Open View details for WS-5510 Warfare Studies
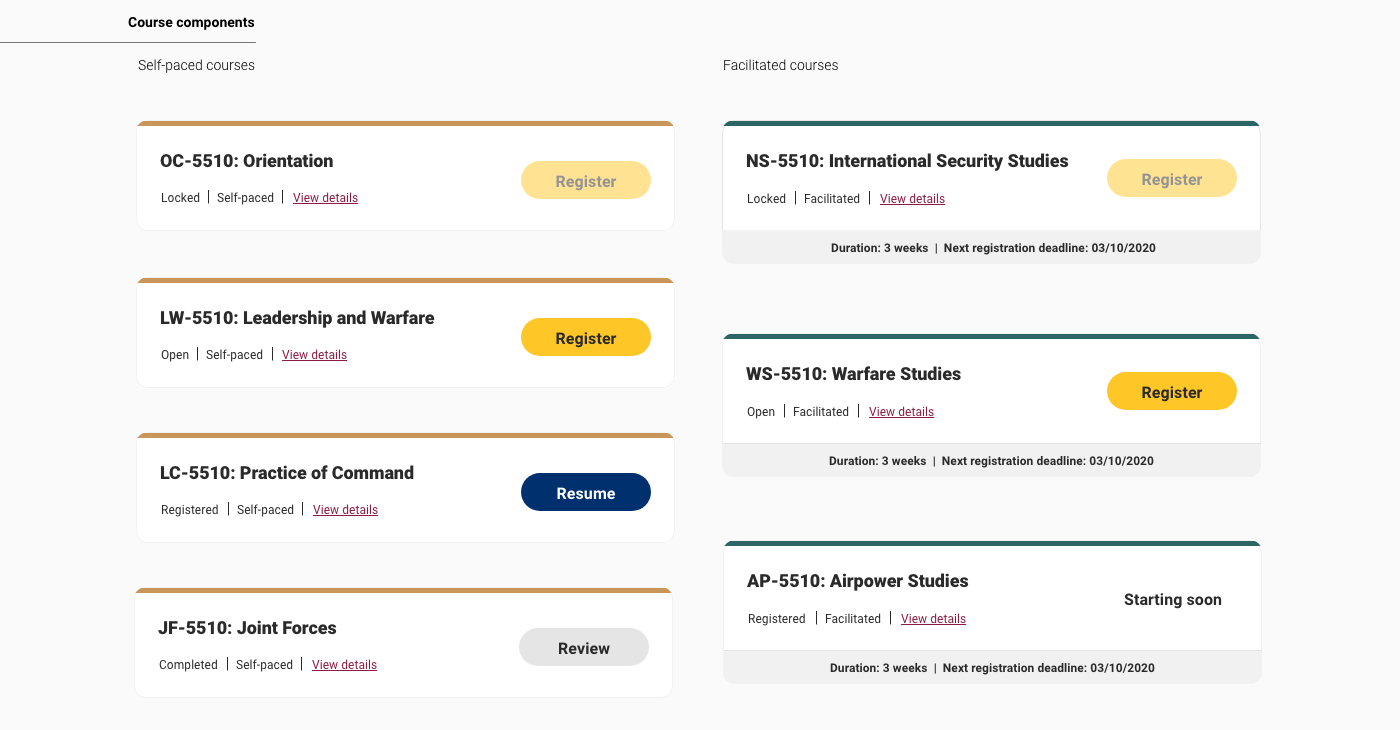Image resolution: width=1400 pixels, height=730 pixels. [901, 412]
